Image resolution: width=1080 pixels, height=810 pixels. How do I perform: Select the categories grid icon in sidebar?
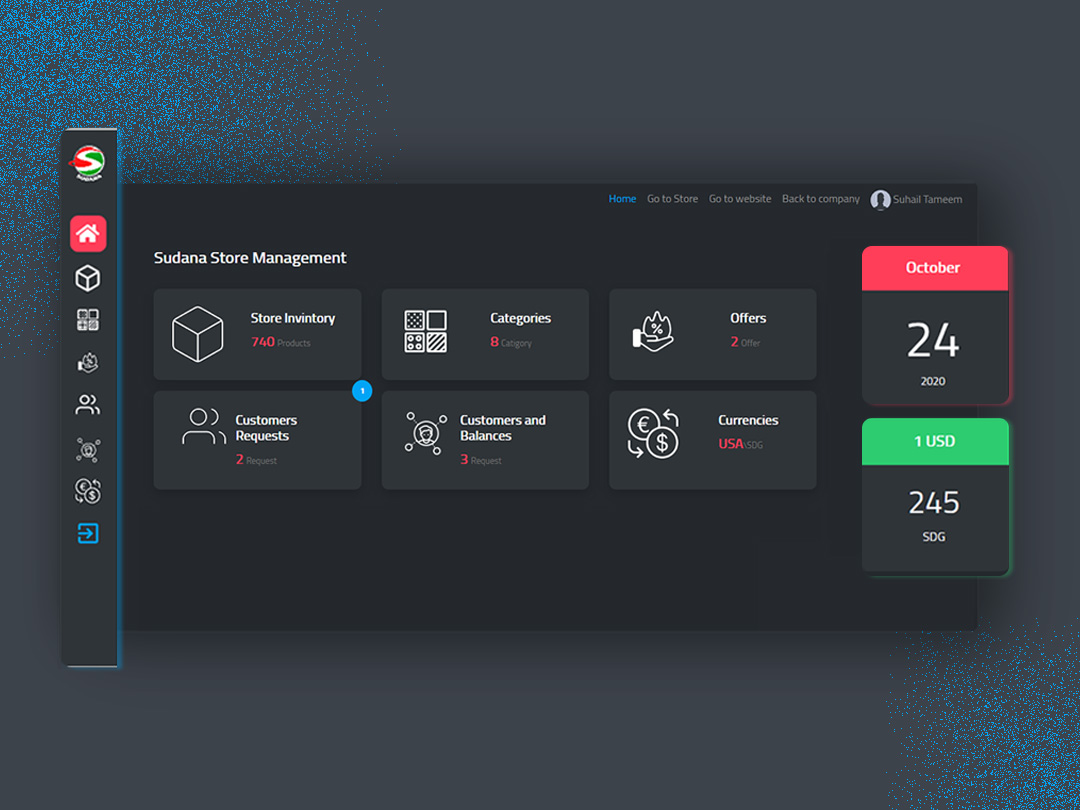pos(88,320)
